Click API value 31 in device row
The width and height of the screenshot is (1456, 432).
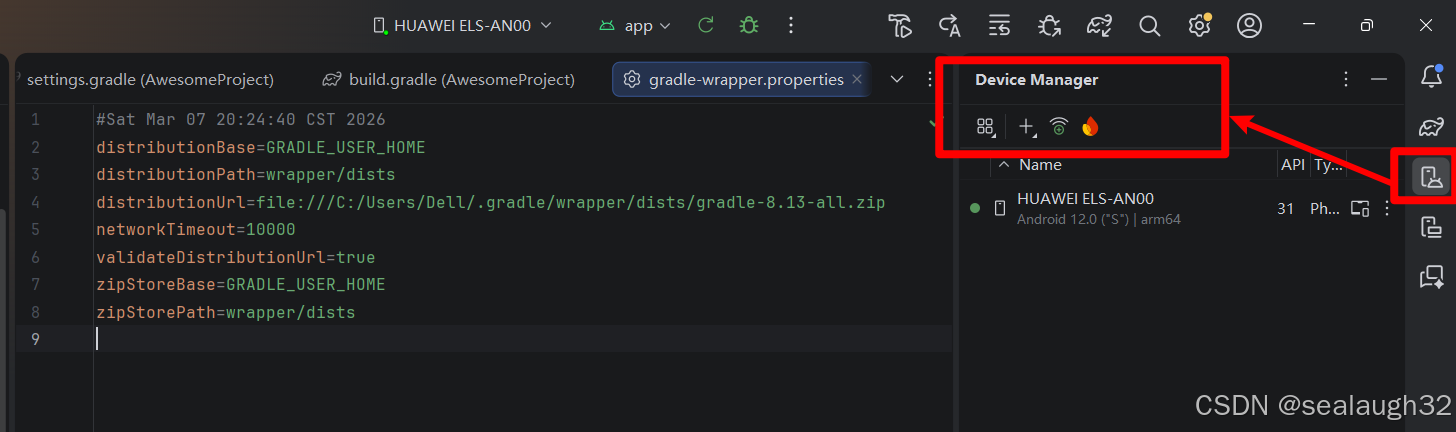(x=1286, y=209)
